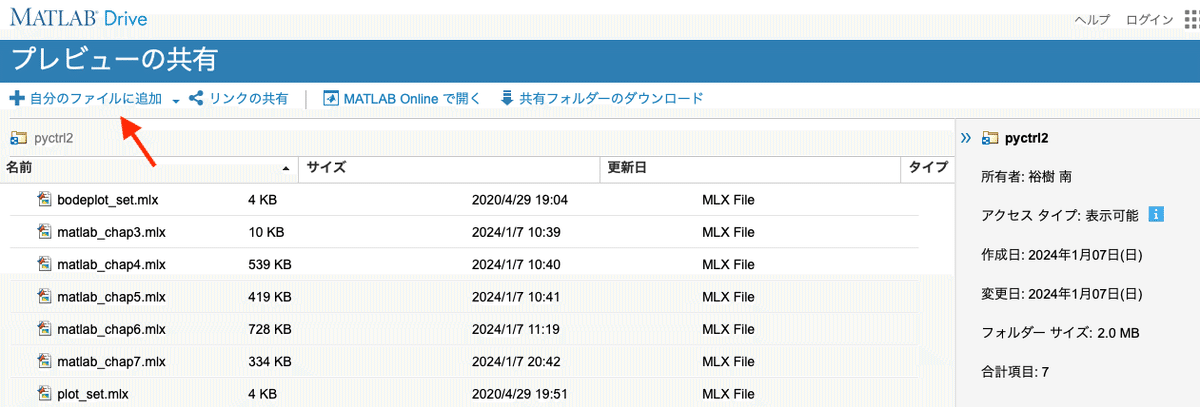The height and width of the screenshot is (407, 1200).
Task: Click the 10 KB size cell
Action: click(x=266, y=232)
